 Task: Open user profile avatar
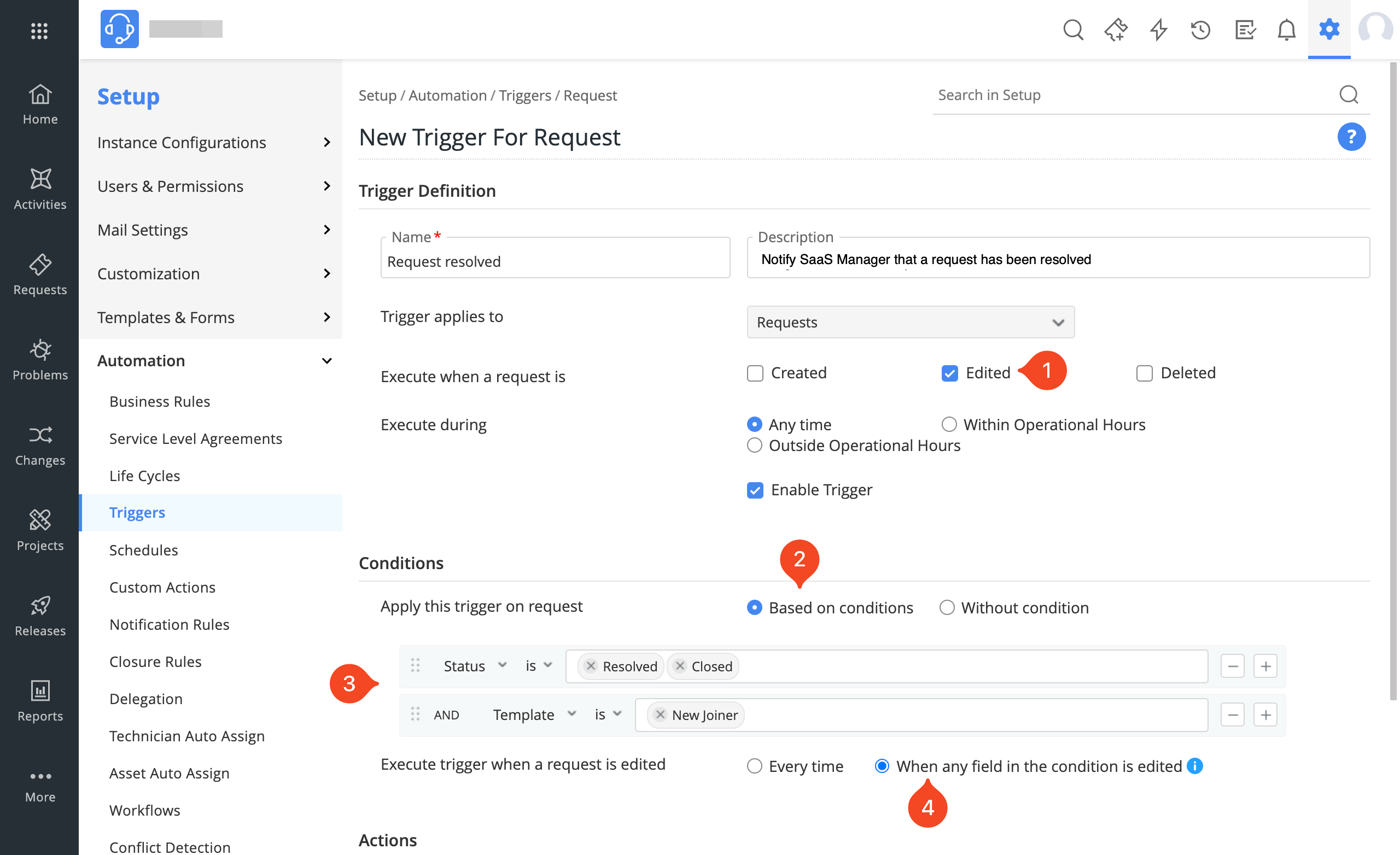click(x=1375, y=28)
